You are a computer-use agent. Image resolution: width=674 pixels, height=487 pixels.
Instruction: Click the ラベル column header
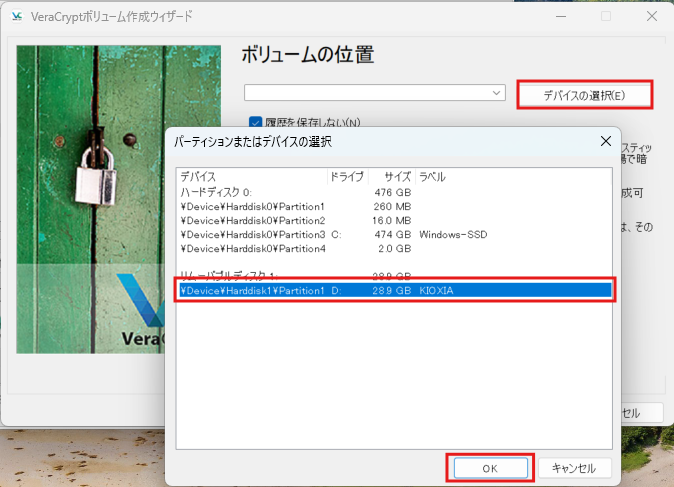coord(513,177)
